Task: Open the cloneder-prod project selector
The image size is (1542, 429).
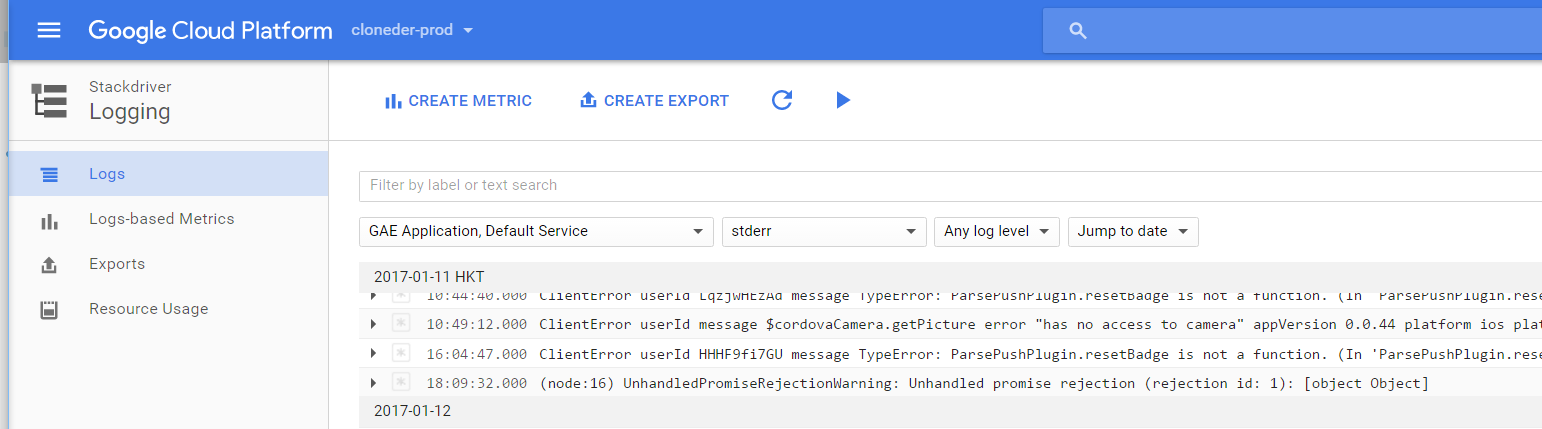Action: (412, 30)
